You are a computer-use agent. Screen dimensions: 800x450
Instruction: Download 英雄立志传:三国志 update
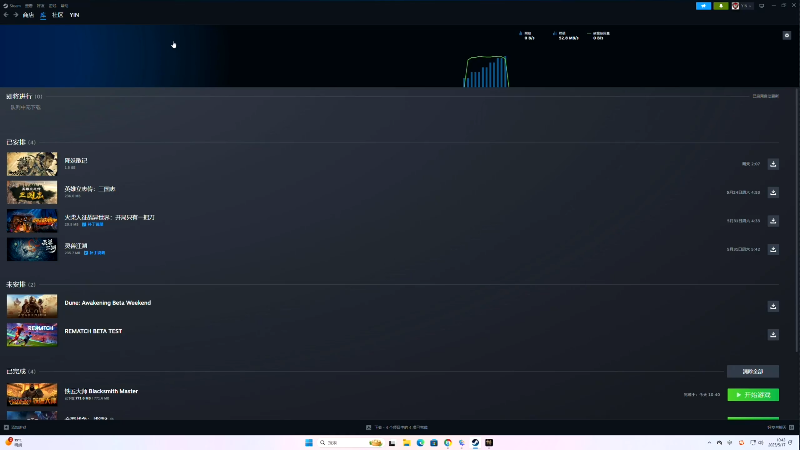coord(773,192)
